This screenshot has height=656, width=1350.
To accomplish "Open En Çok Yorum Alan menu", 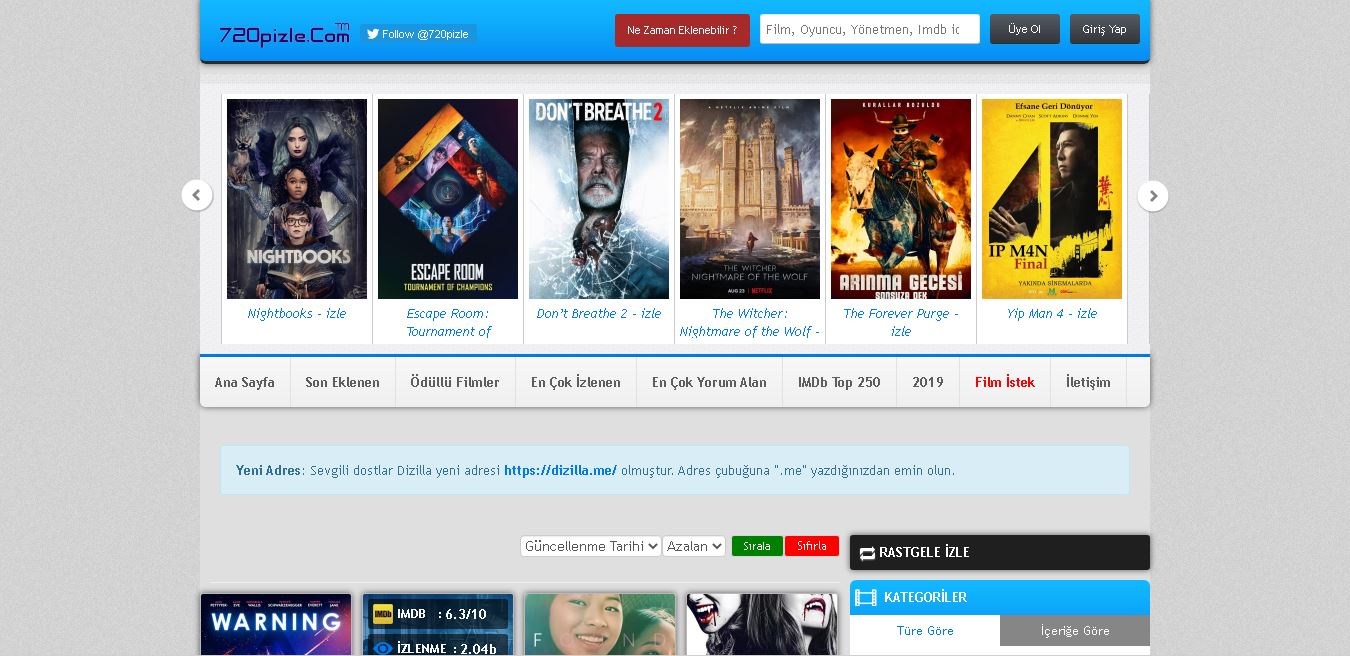I will [709, 382].
